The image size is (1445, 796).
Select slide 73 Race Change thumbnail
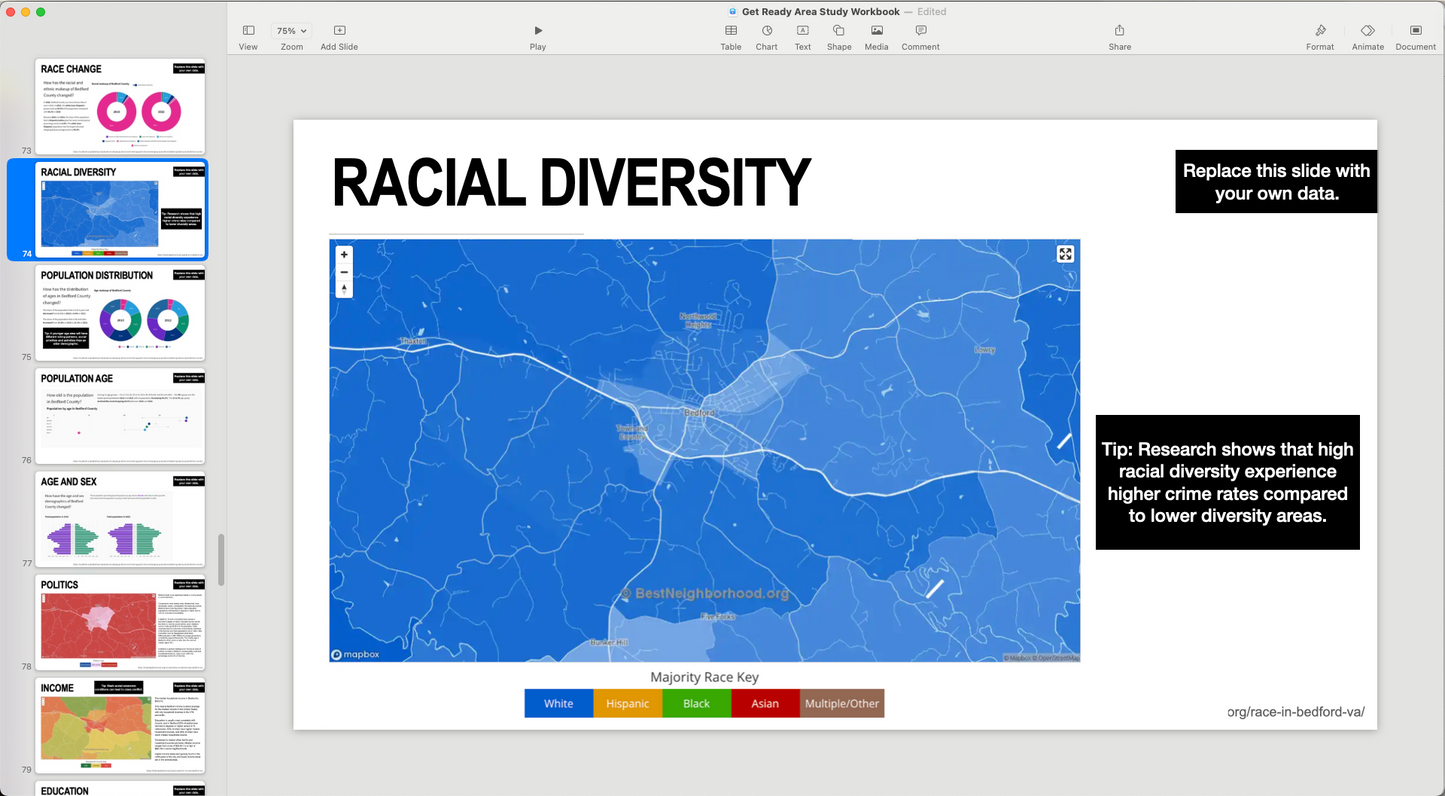pyautogui.click(x=122, y=106)
